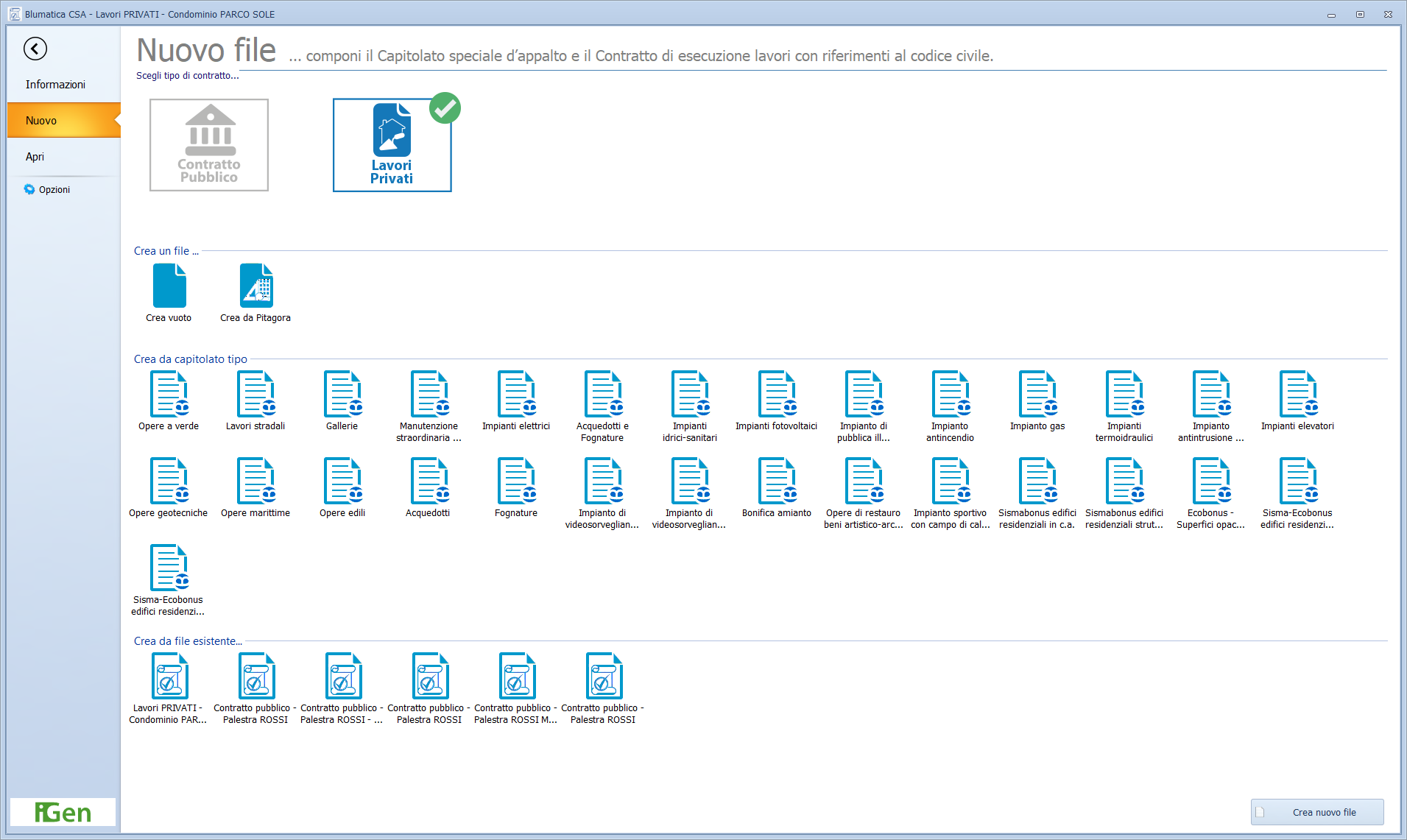Image resolution: width=1407 pixels, height=840 pixels.
Task: Select the Impianto gas template
Action: (1037, 395)
